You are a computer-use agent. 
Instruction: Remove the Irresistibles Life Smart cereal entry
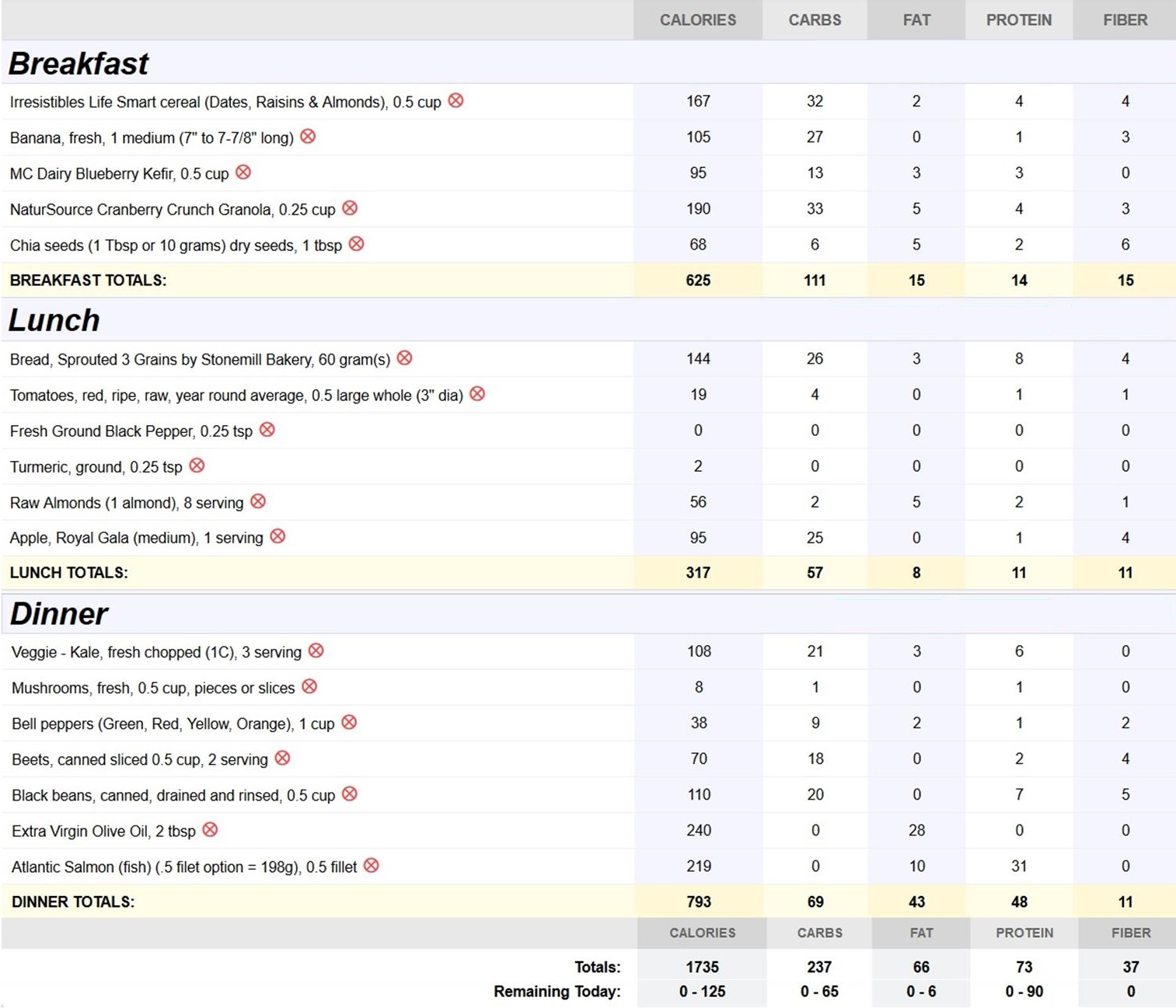pos(455,101)
